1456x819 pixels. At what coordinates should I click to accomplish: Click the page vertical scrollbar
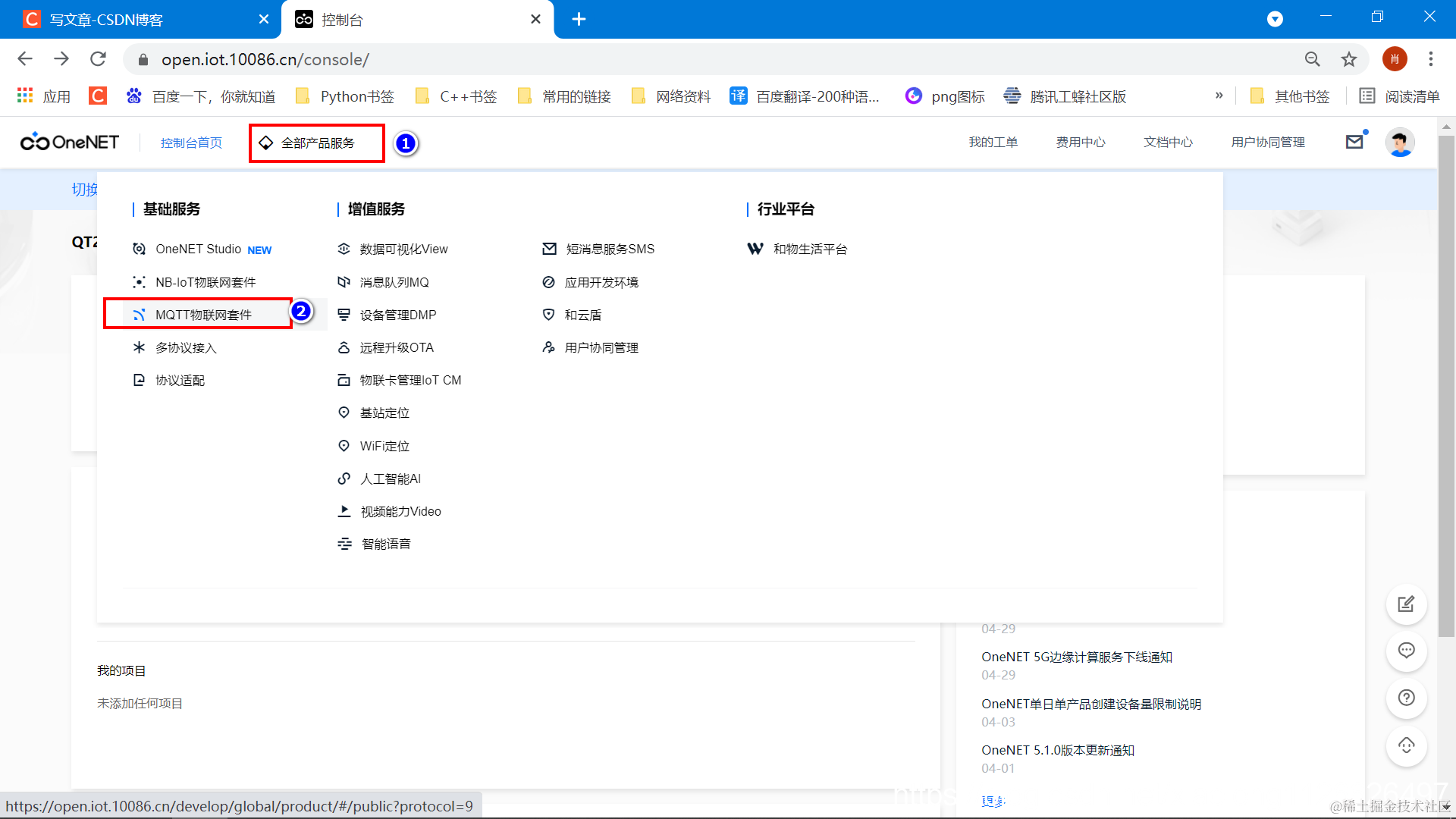(1446, 379)
